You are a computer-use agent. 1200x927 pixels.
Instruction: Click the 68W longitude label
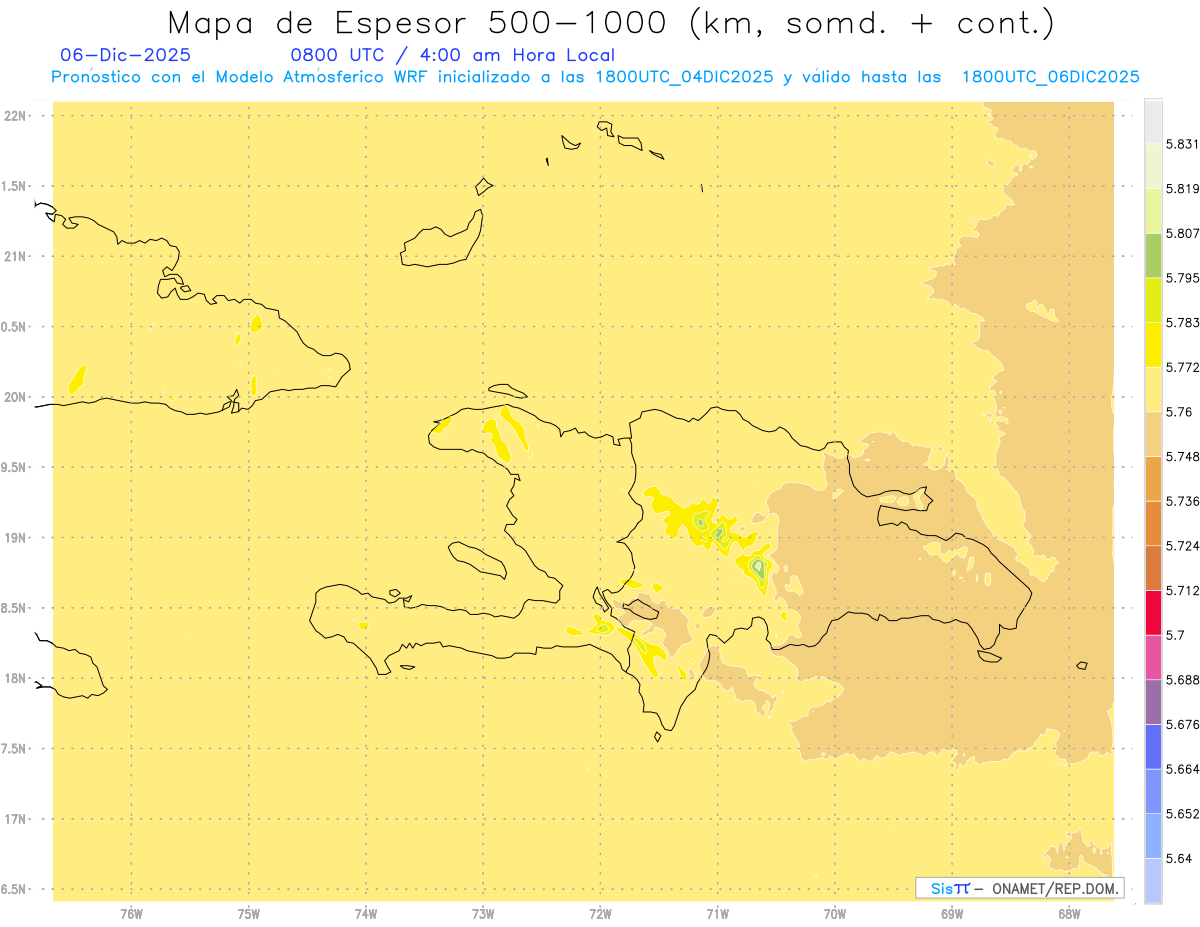point(1069,914)
